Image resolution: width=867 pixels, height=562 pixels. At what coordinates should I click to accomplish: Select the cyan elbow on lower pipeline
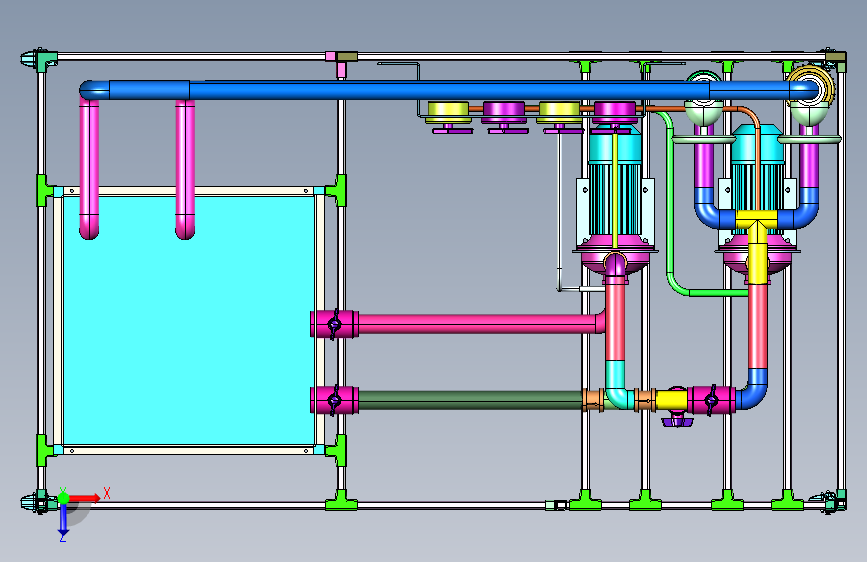(x=618, y=386)
